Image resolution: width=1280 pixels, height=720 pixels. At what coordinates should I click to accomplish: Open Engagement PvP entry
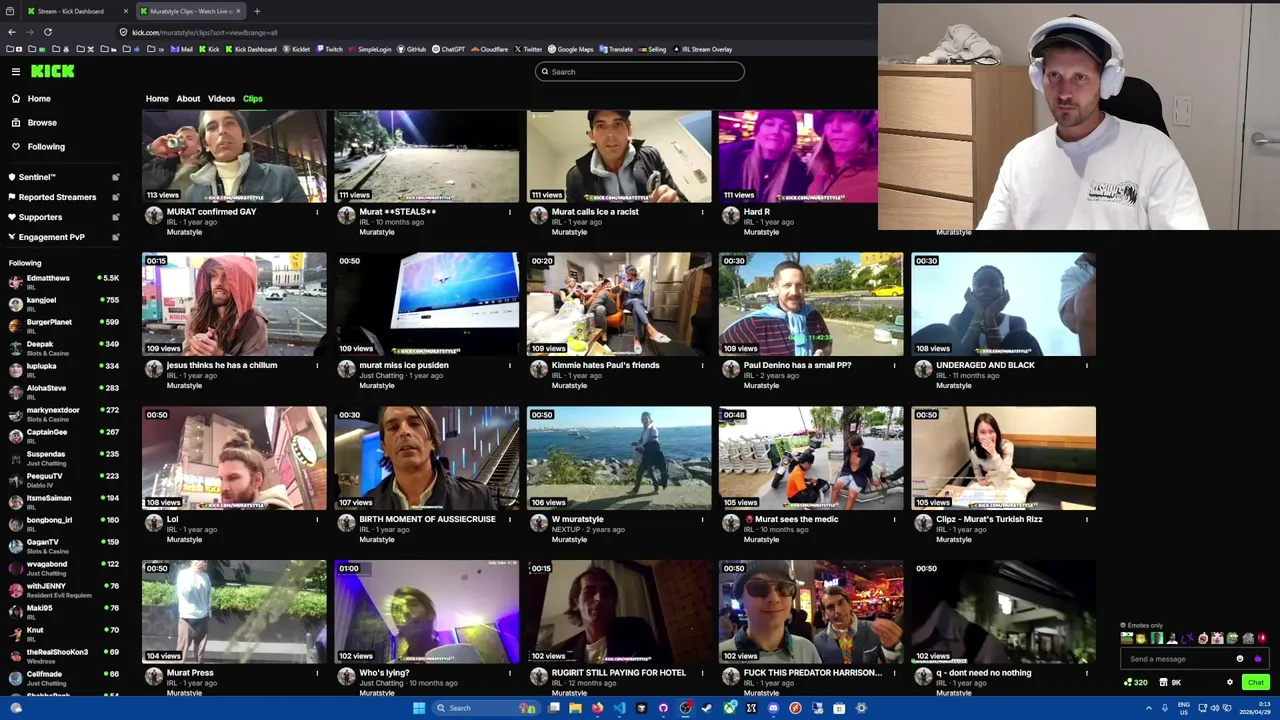click(x=51, y=237)
